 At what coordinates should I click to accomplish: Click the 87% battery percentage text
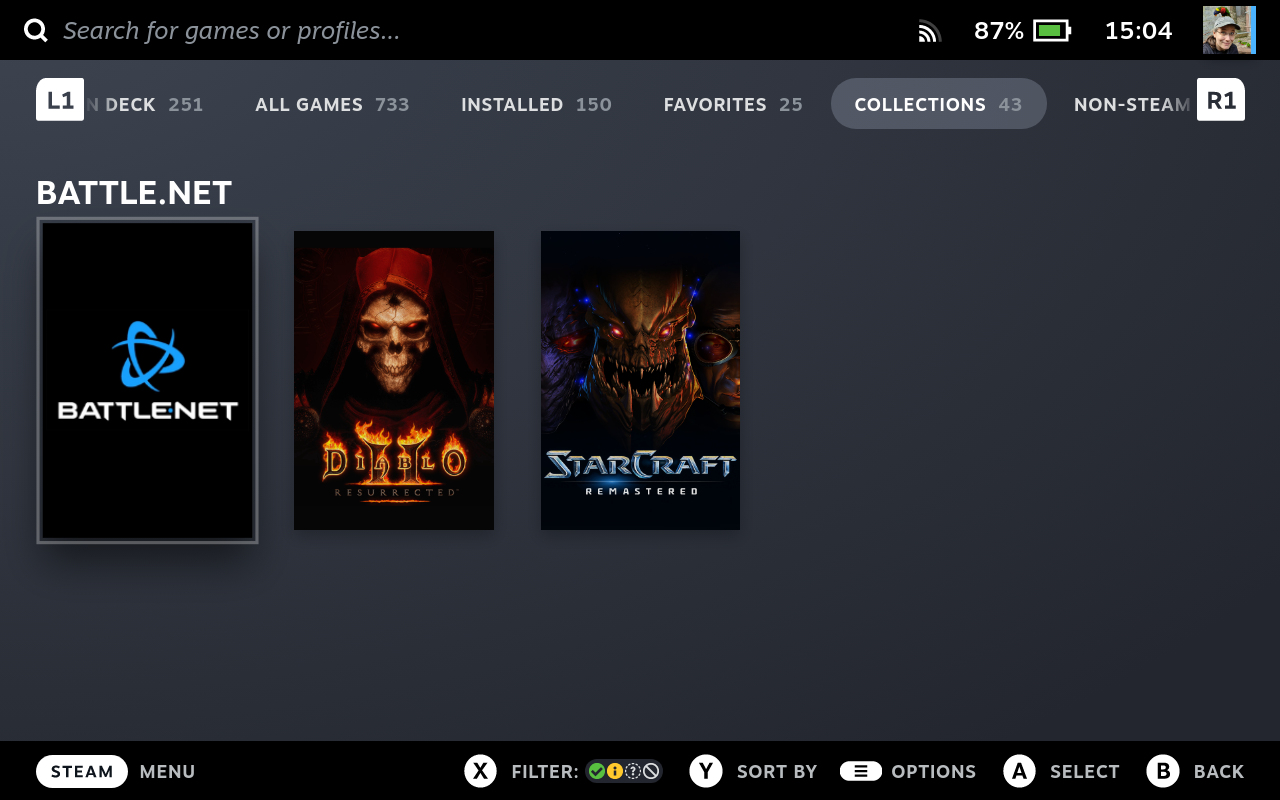(x=999, y=31)
